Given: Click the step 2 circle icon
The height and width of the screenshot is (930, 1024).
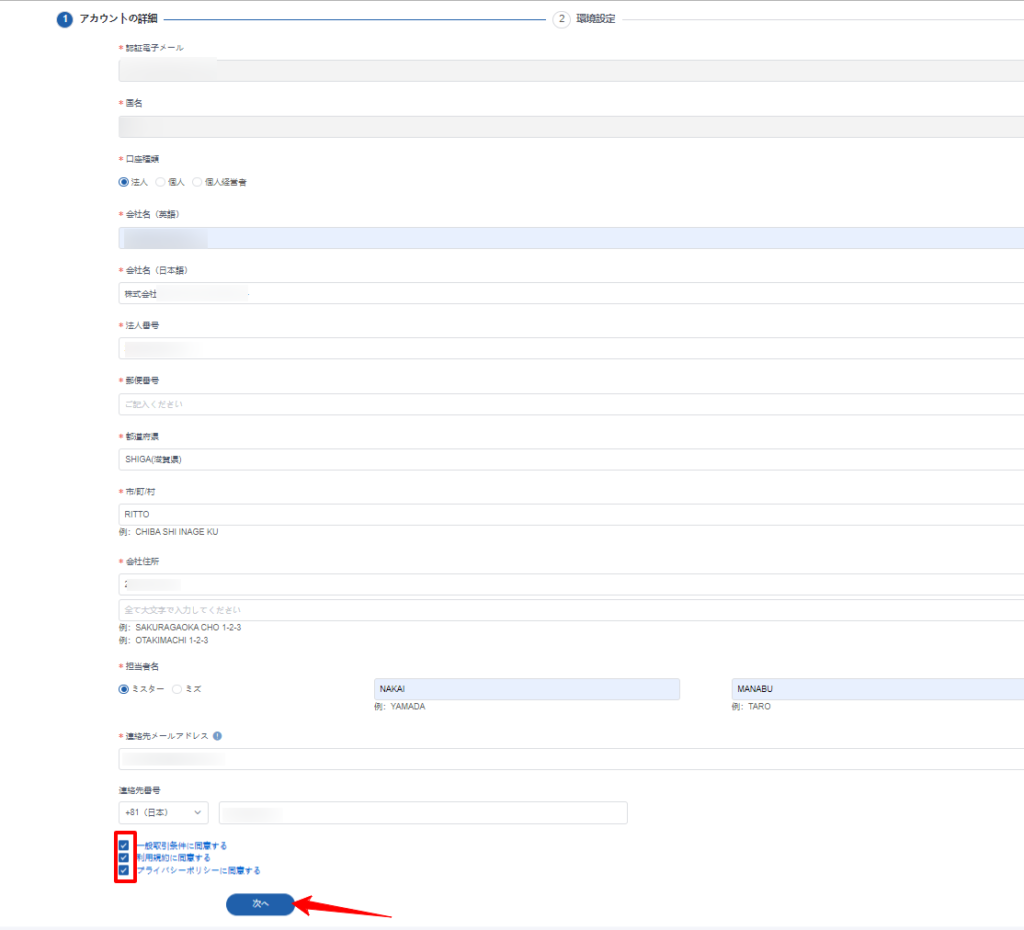Looking at the screenshot, I should click(x=562, y=20).
